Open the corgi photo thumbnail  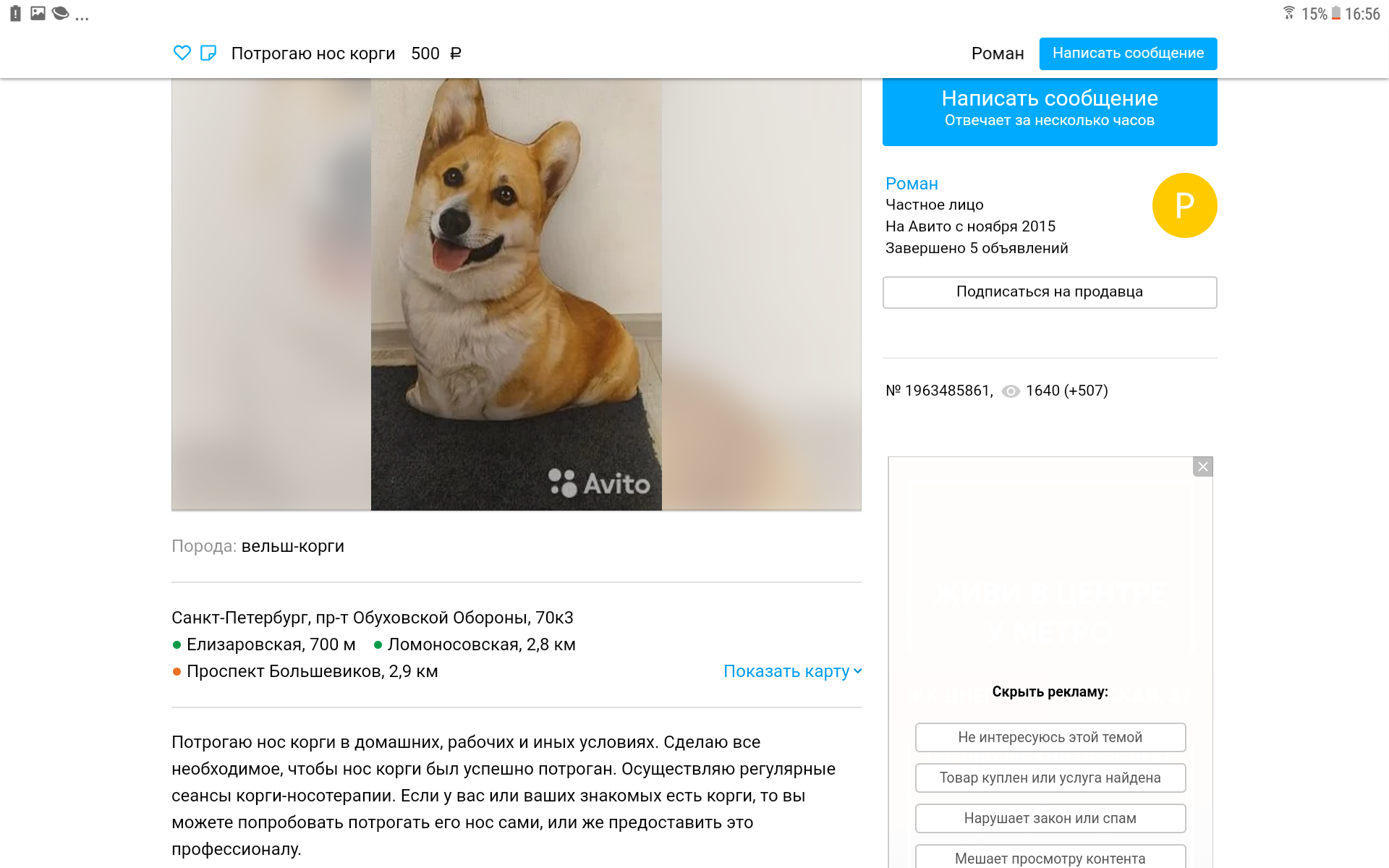pyautogui.click(x=517, y=294)
